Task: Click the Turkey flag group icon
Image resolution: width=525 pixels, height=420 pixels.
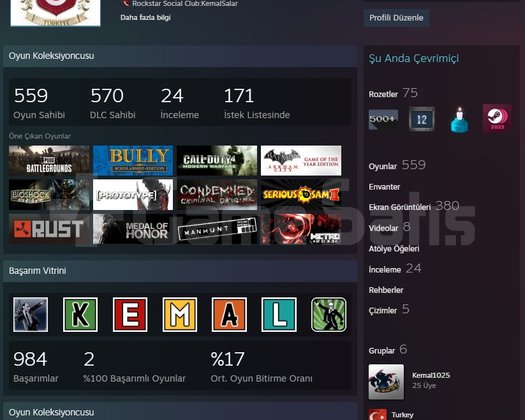Action: (x=377, y=415)
